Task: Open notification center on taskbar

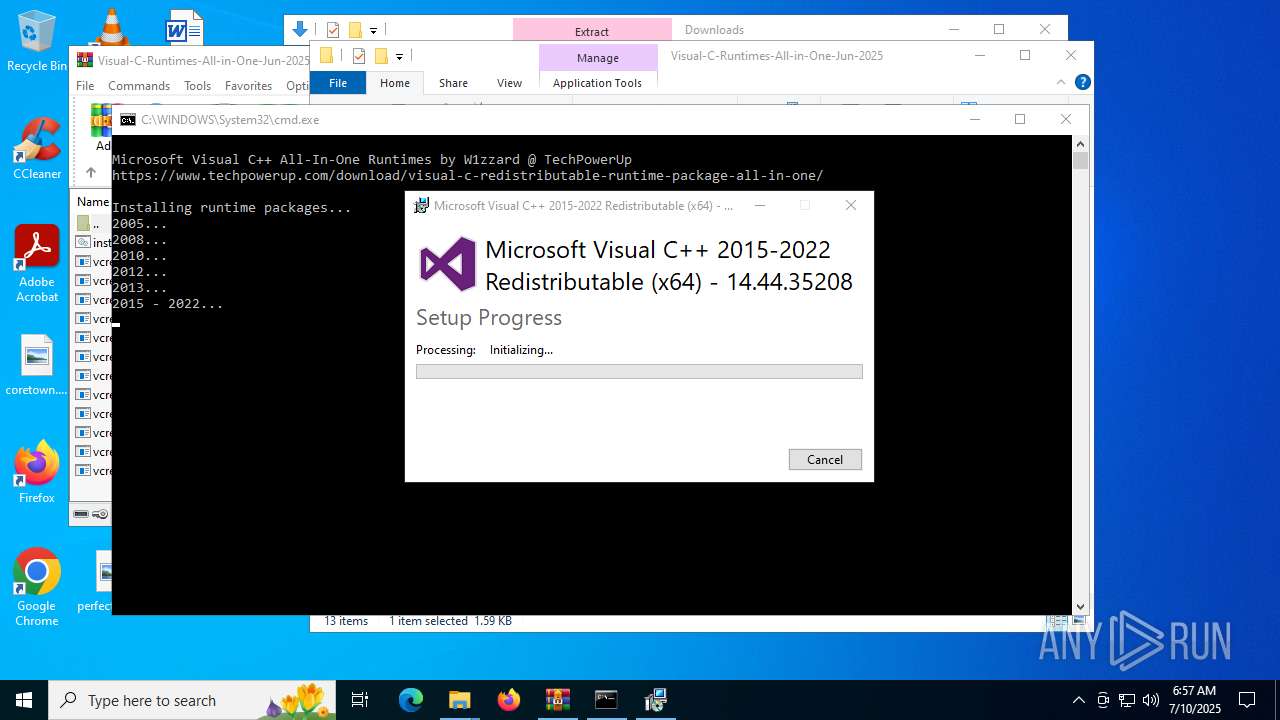Action: 1247,700
